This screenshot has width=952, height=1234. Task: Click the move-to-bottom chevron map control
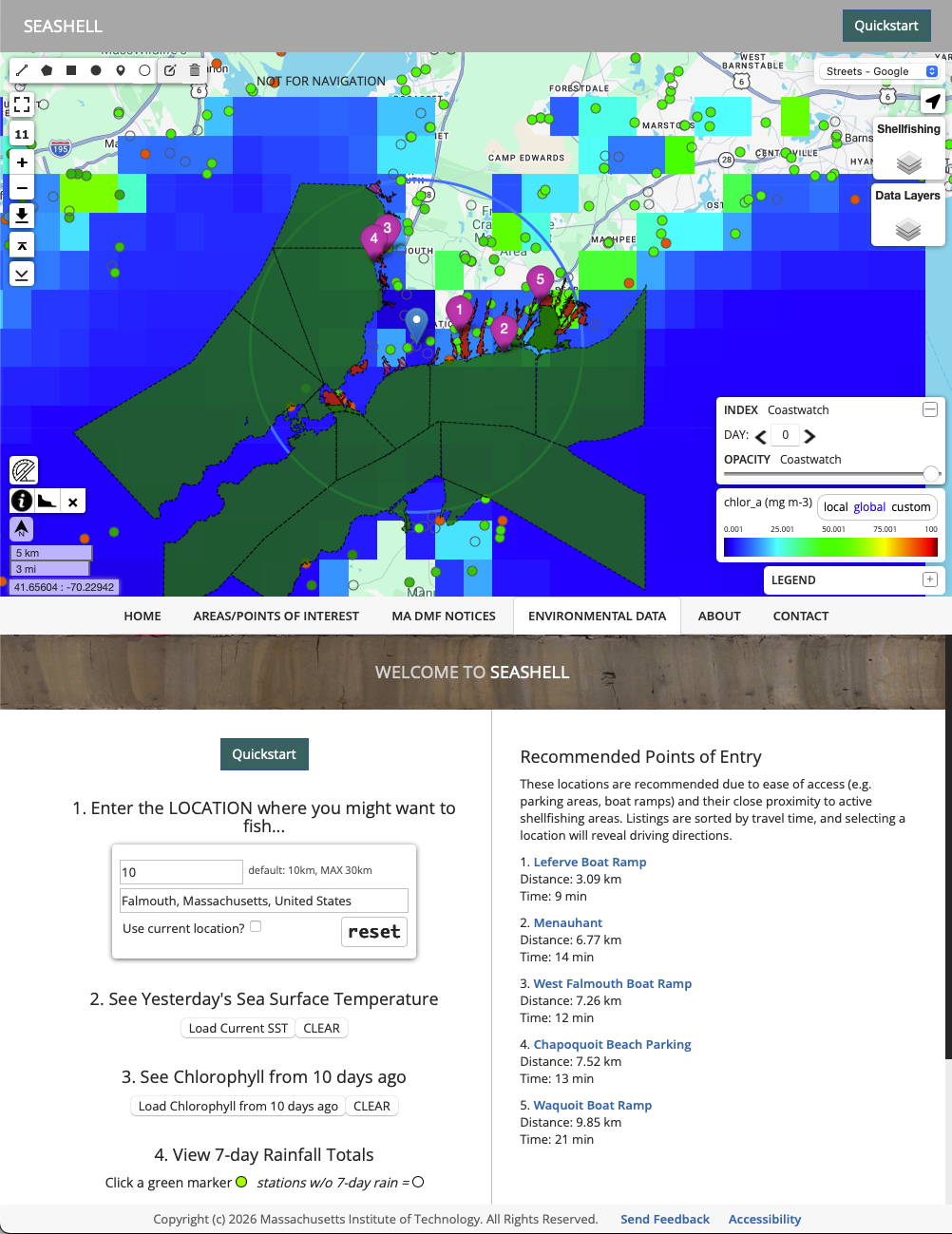(x=22, y=274)
